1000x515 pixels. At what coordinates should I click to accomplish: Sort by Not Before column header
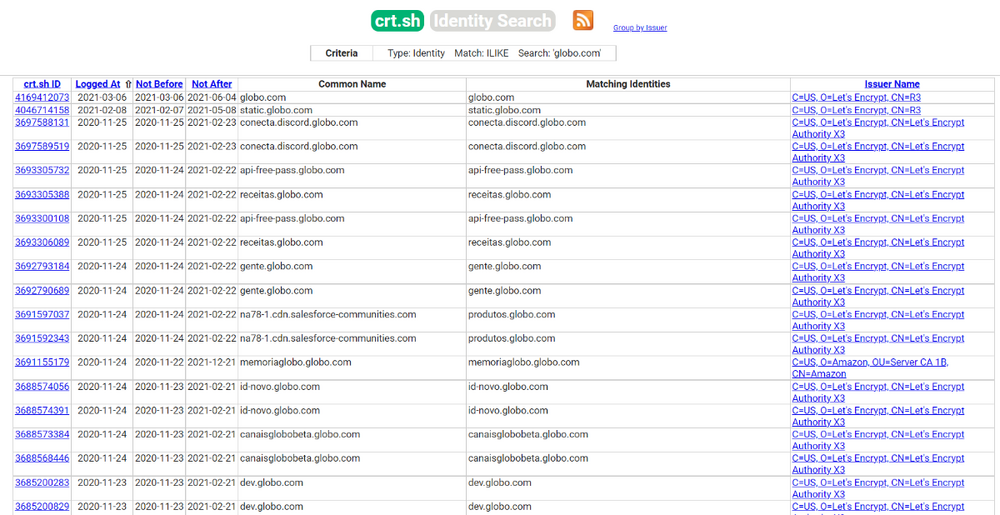click(159, 84)
